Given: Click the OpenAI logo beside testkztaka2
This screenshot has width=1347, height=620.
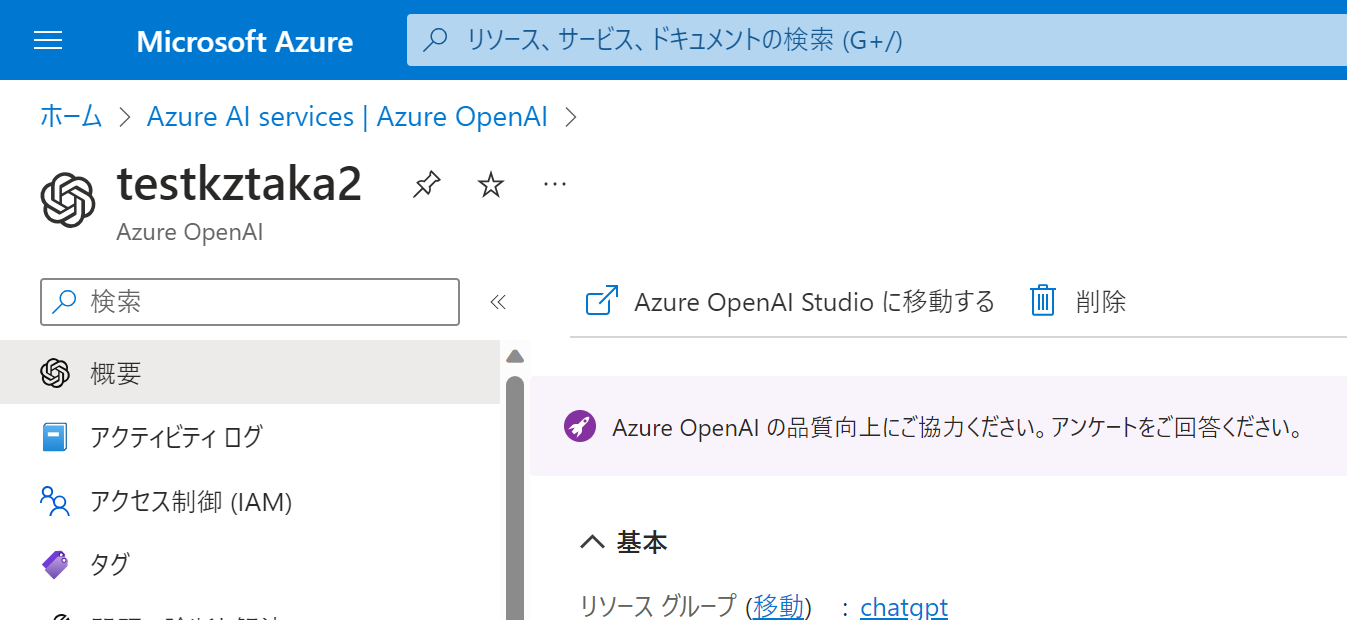Looking at the screenshot, I should 68,200.
